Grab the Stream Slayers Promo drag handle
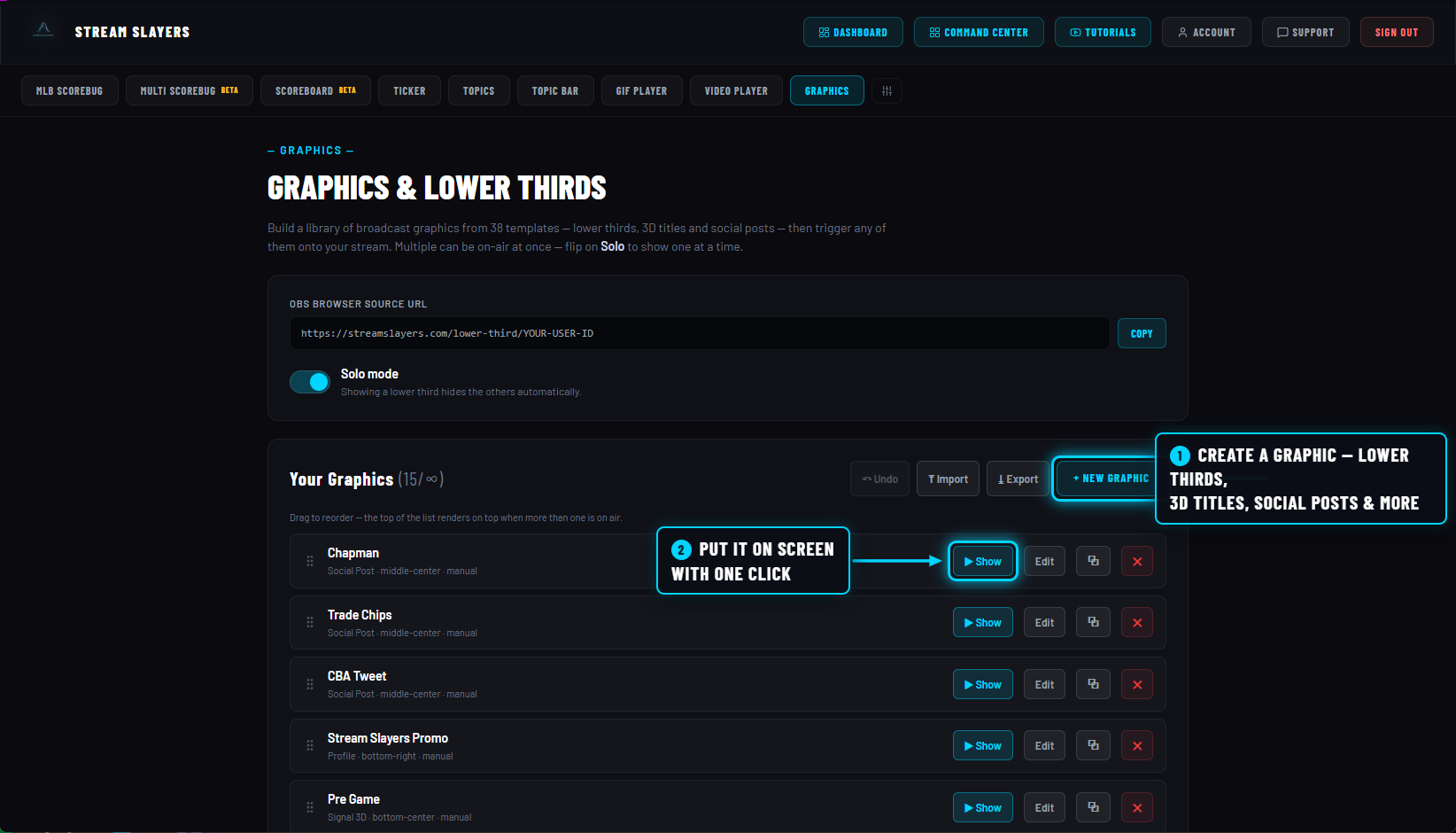The image size is (1456, 833). [x=310, y=746]
